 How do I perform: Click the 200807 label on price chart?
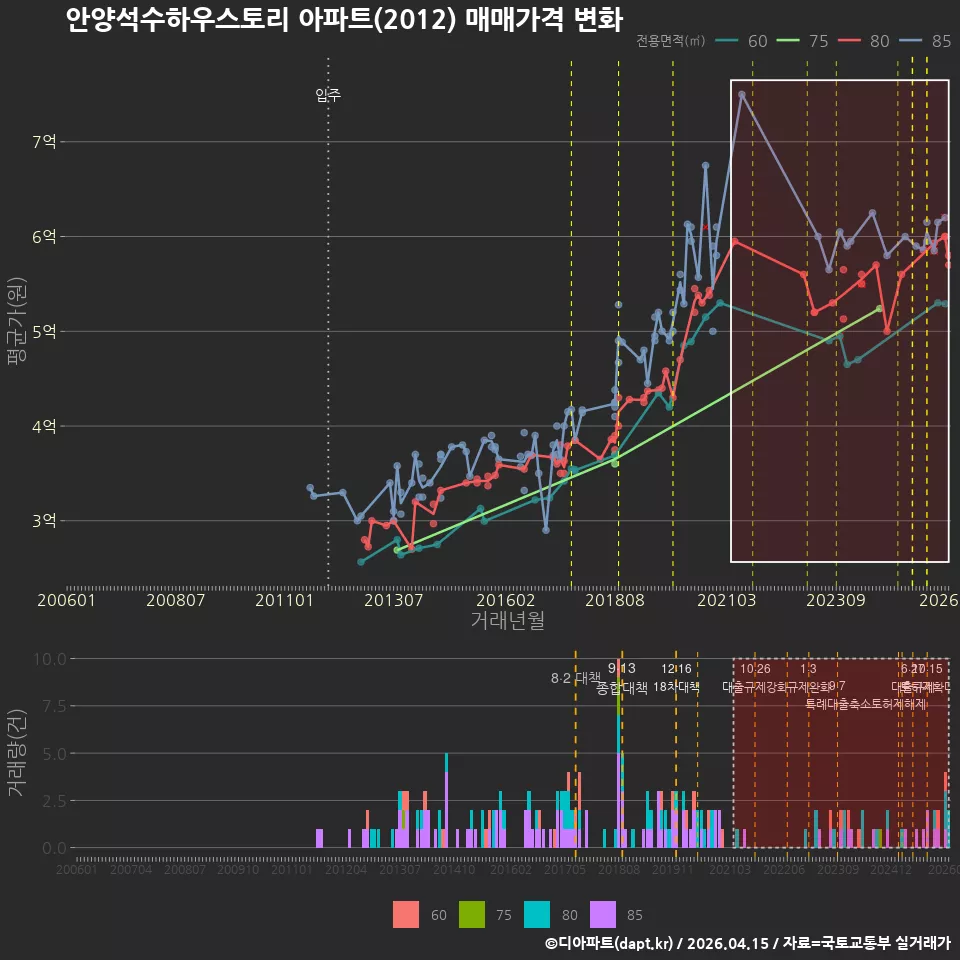click(x=176, y=600)
